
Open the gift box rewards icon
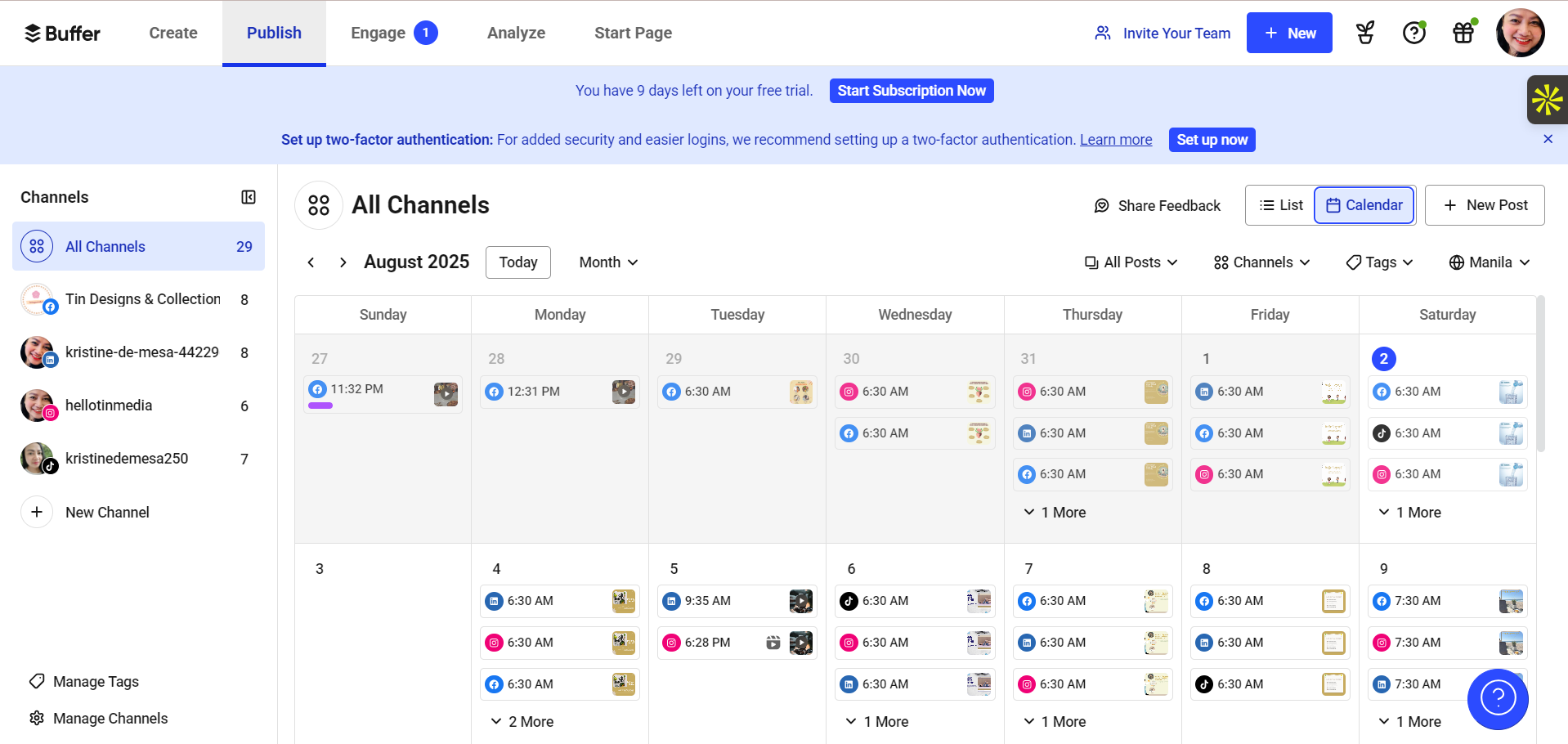pos(1463,33)
